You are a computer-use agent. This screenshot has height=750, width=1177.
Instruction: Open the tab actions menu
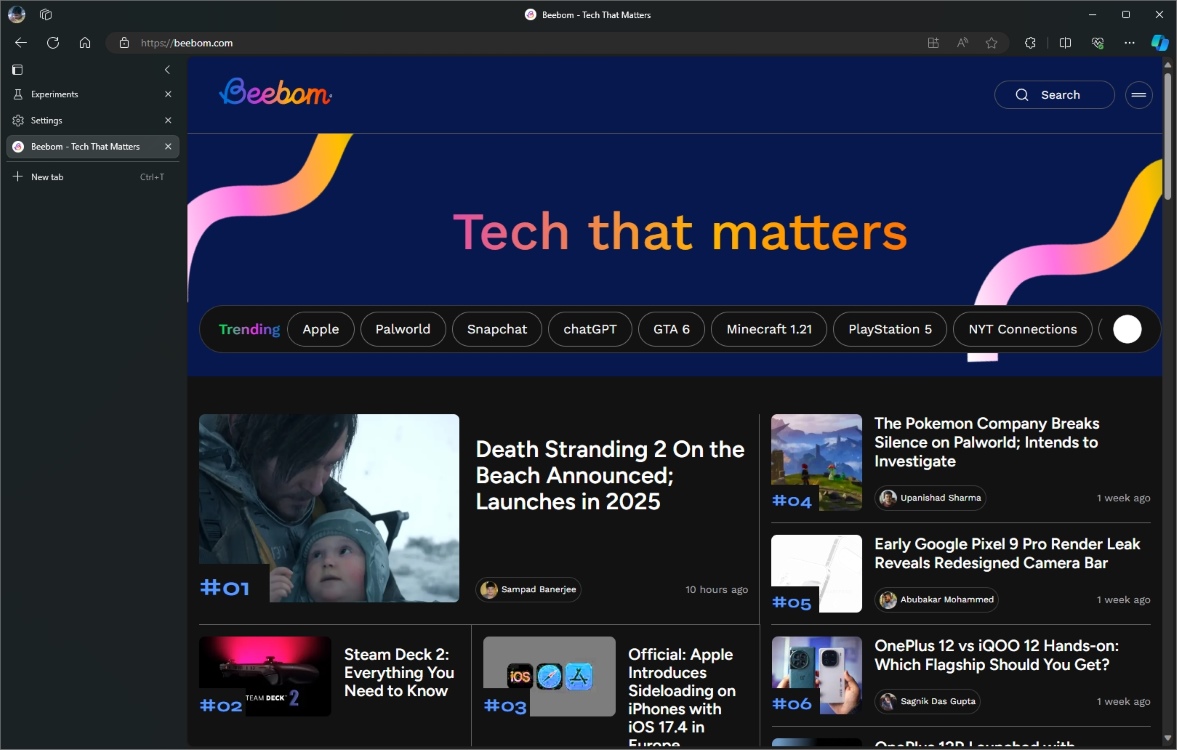(x=17, y=70)
